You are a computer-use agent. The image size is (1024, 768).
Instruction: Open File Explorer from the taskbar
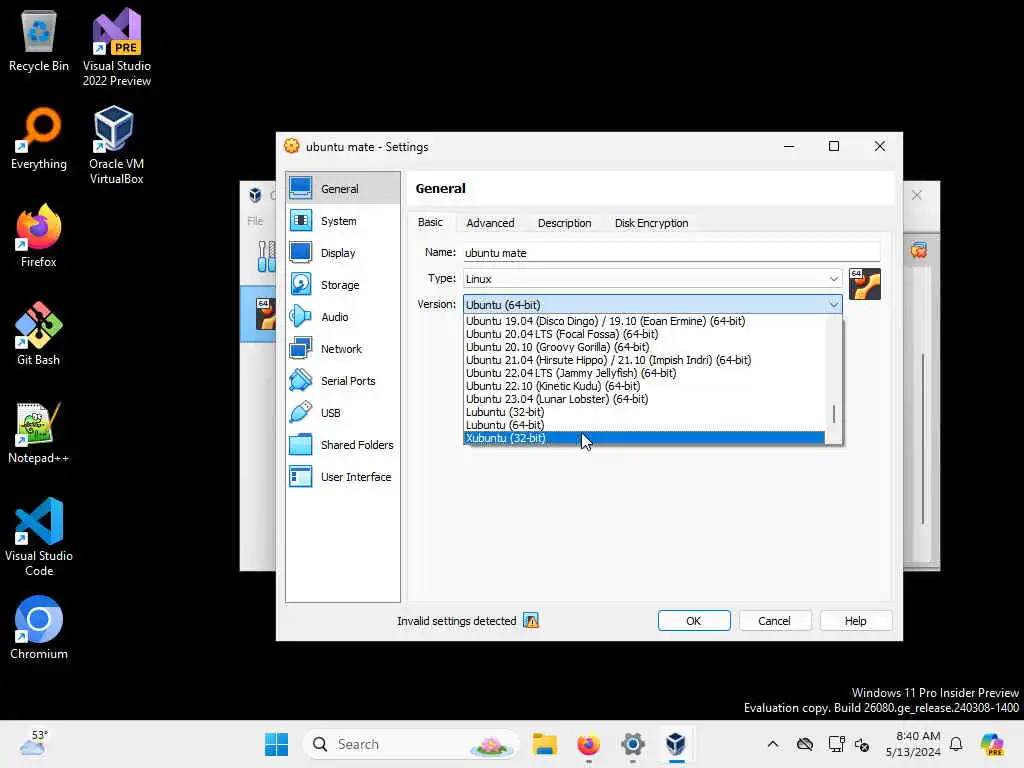(545, 744)
